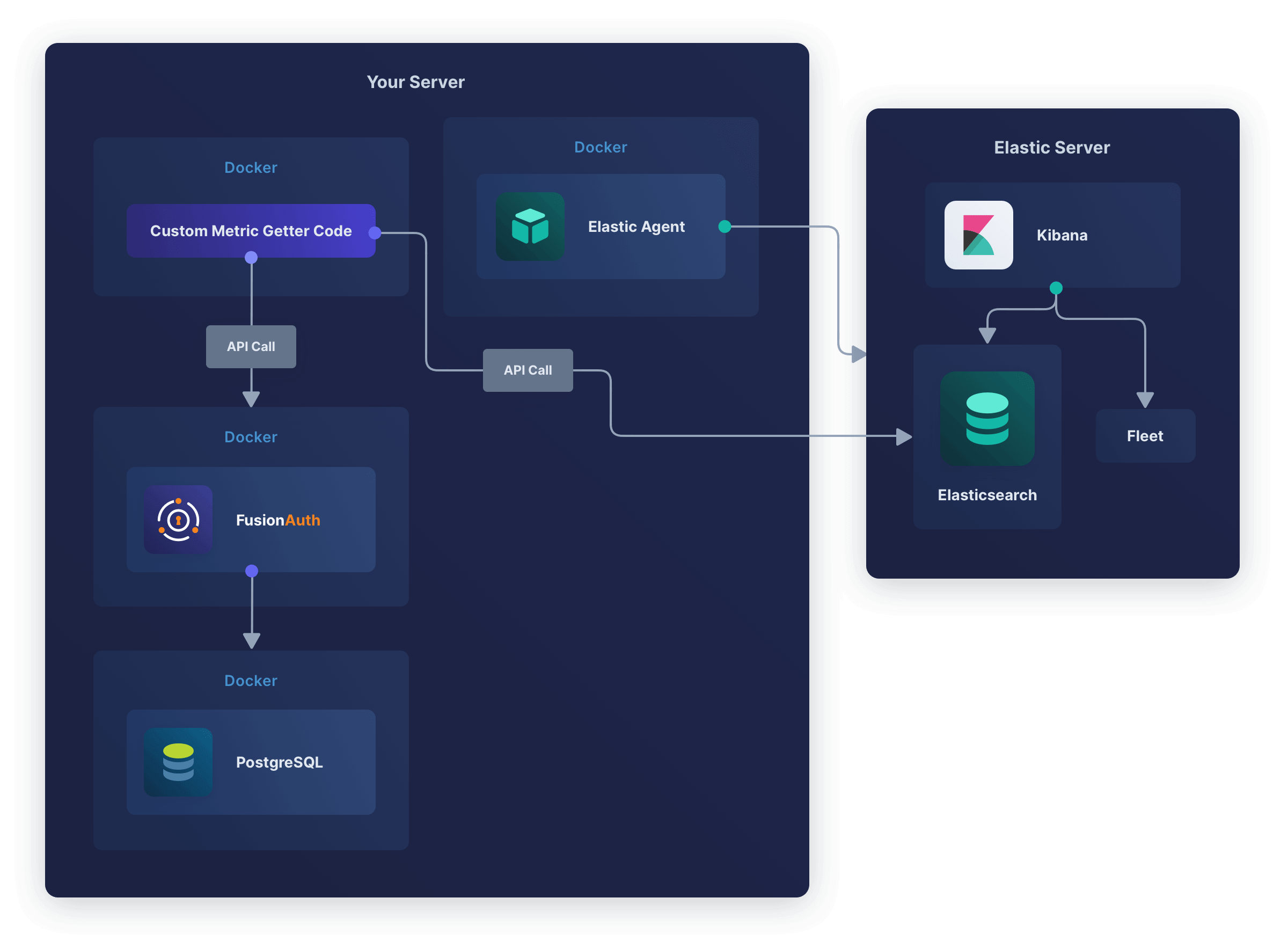Click Docker label above Elastic Agent
Image resolution: width=1288 pixels, height=949 pixels.
click(601, 147)
